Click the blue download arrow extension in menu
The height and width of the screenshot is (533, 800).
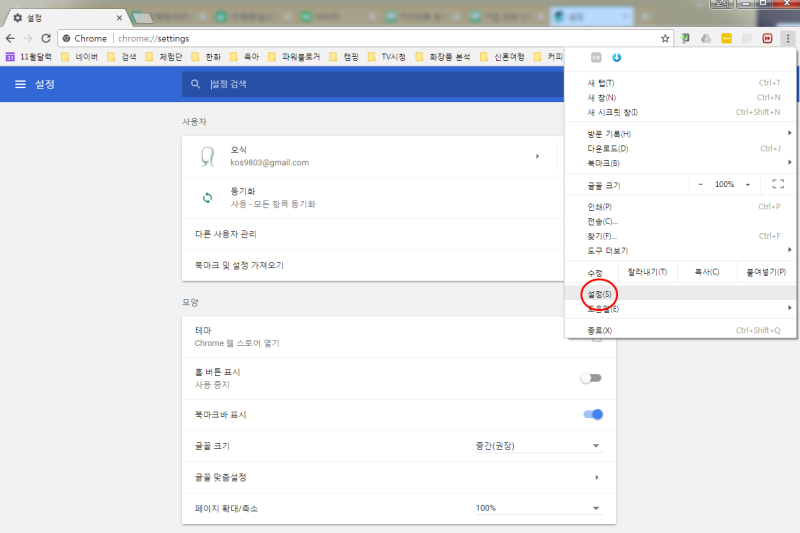(617, 58)
